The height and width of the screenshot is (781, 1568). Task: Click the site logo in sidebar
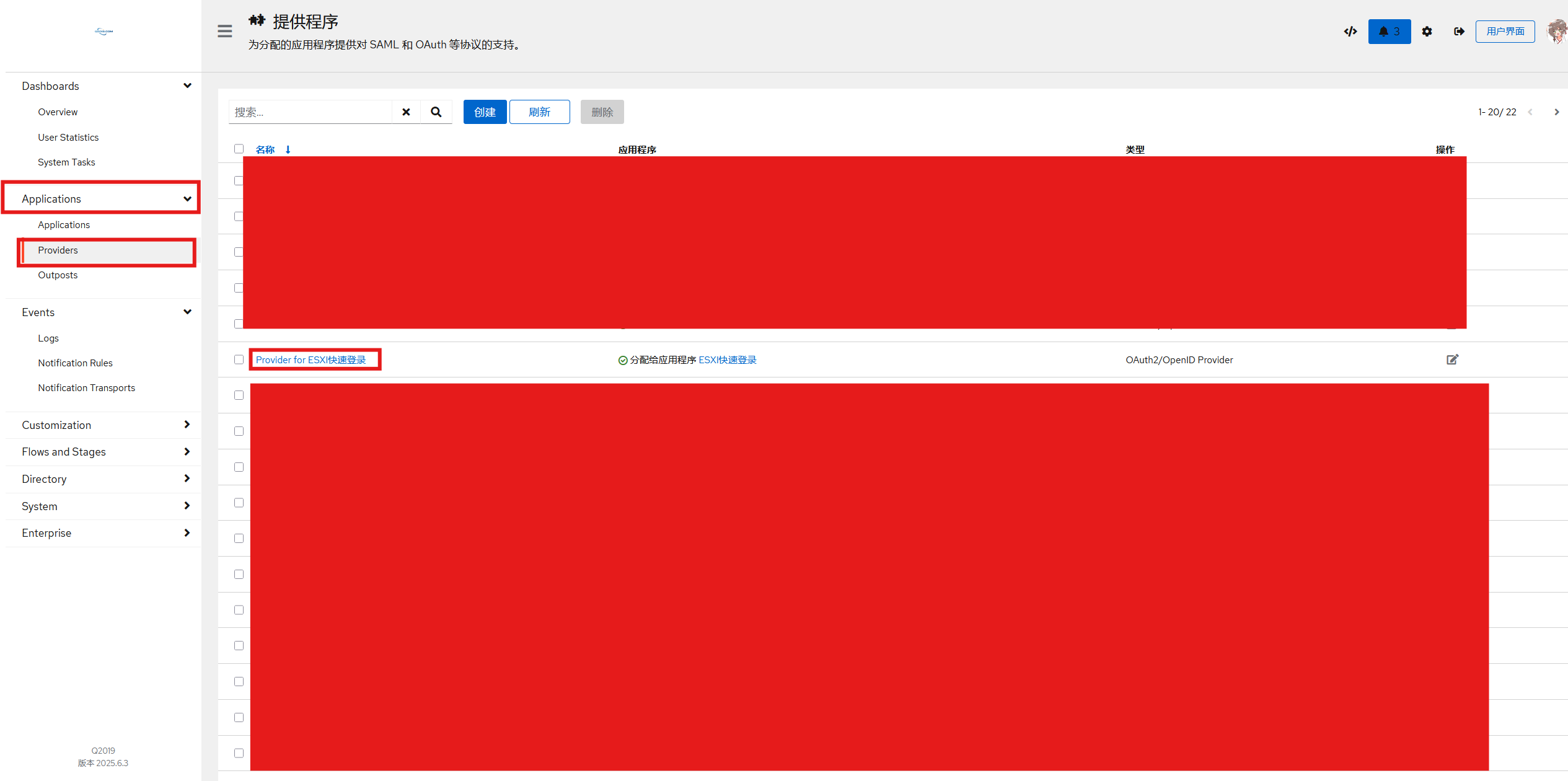pos(104,31)
